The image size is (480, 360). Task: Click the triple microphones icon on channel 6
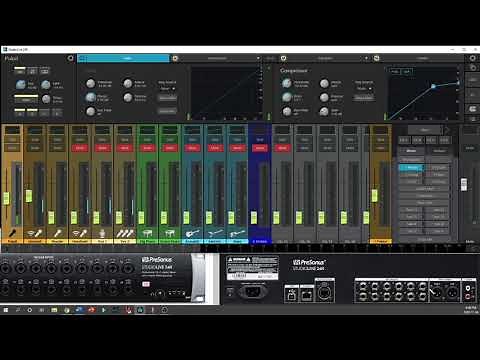coord(125,233)
